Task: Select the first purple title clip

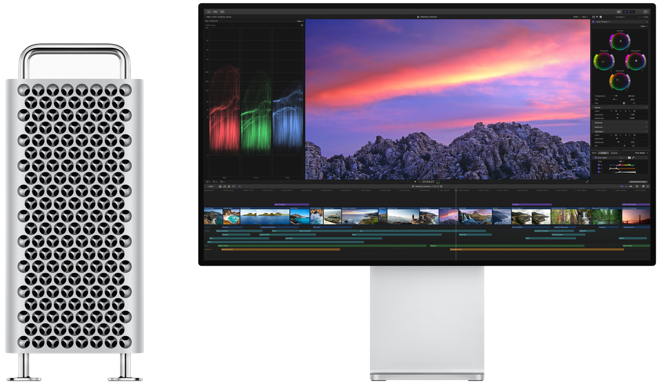Action: tap(292, 205)
